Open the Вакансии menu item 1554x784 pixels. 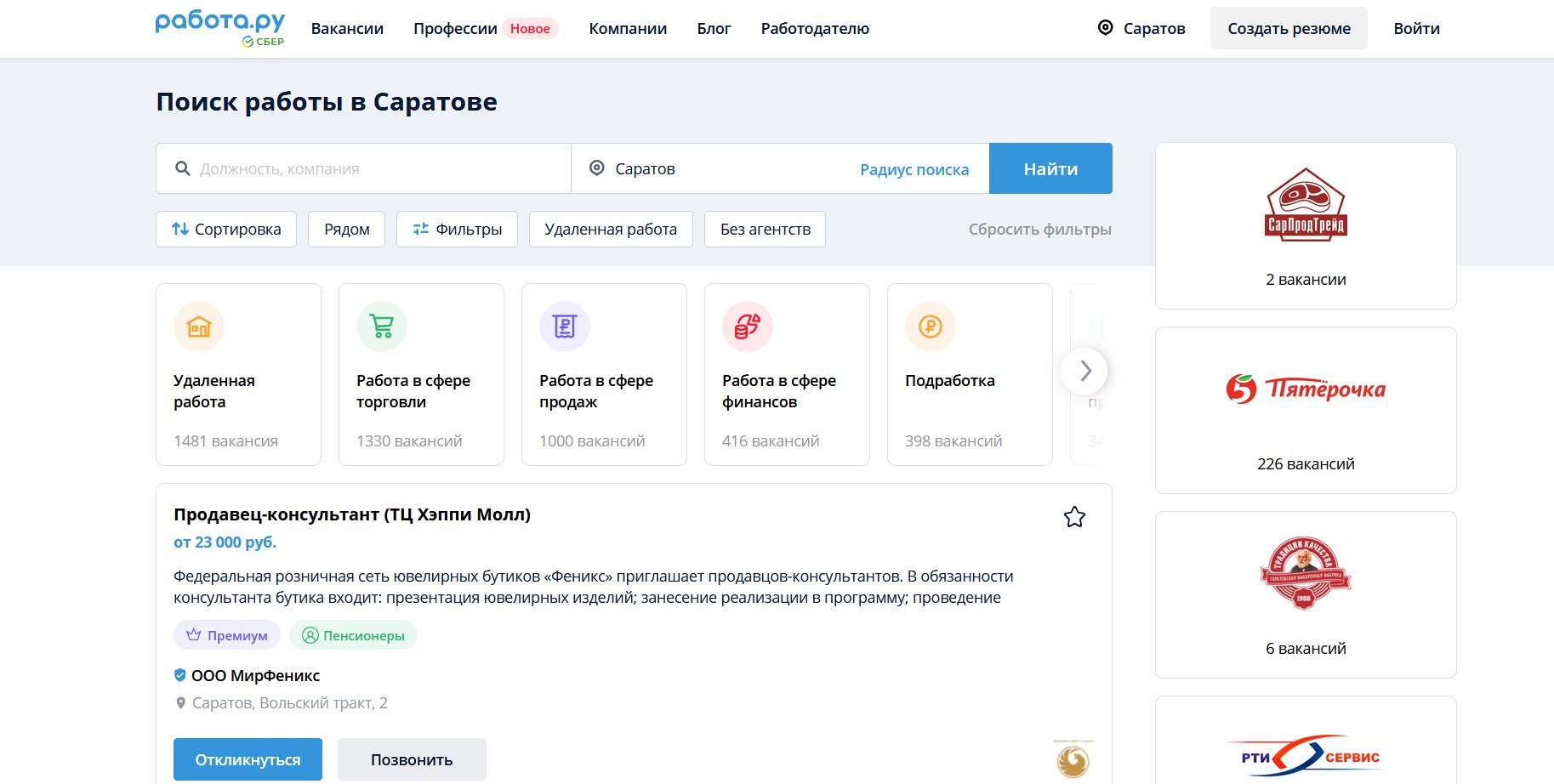[x=347, y=28]
